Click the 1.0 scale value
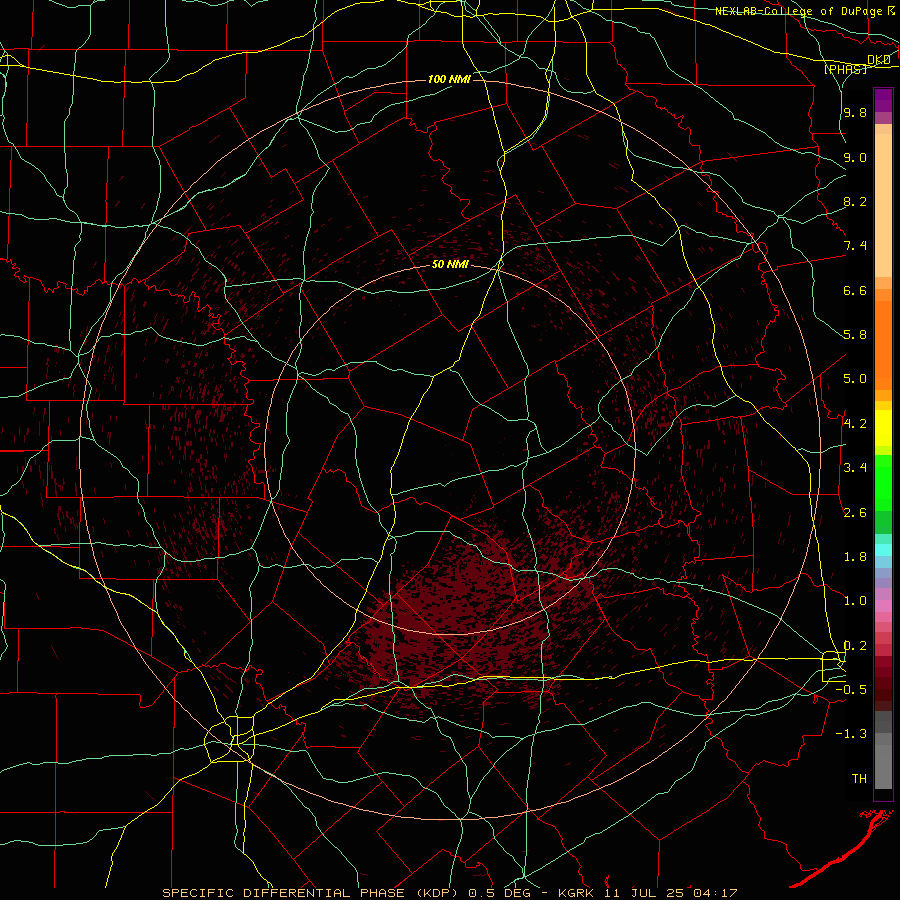 (x=855, y=602)
